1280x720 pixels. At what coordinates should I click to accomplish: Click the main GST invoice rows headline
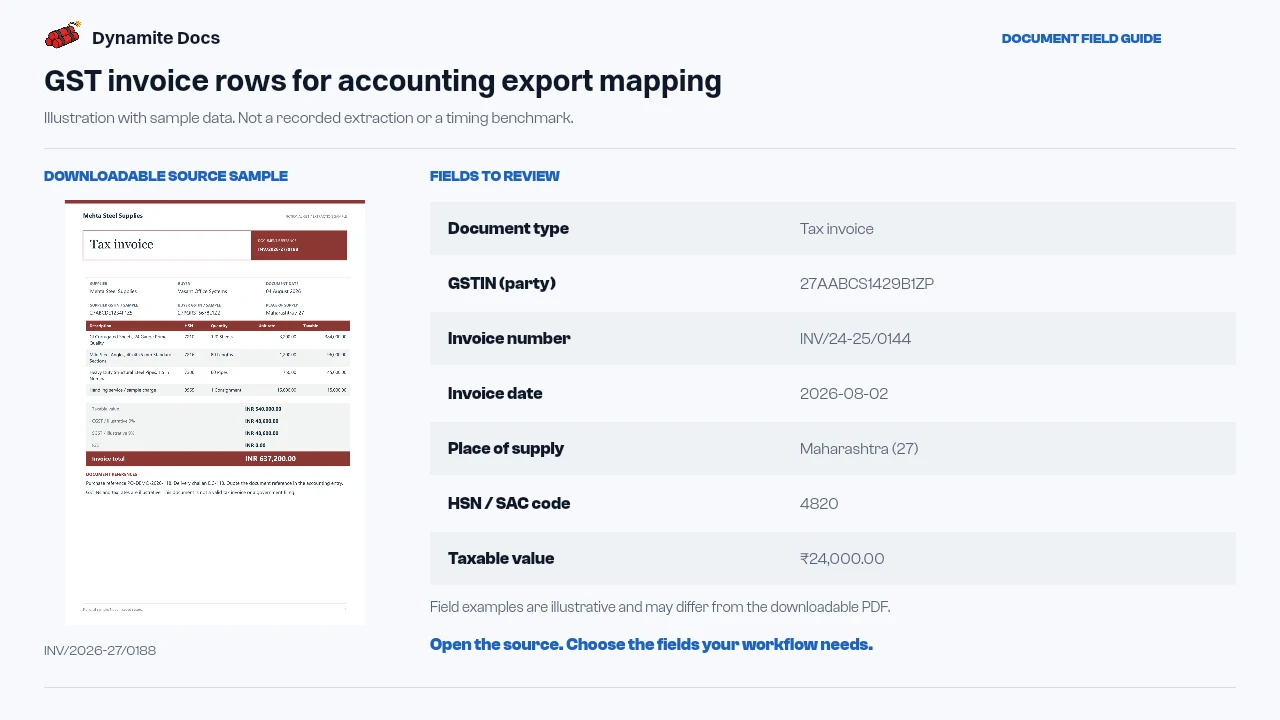click(383, 81)
